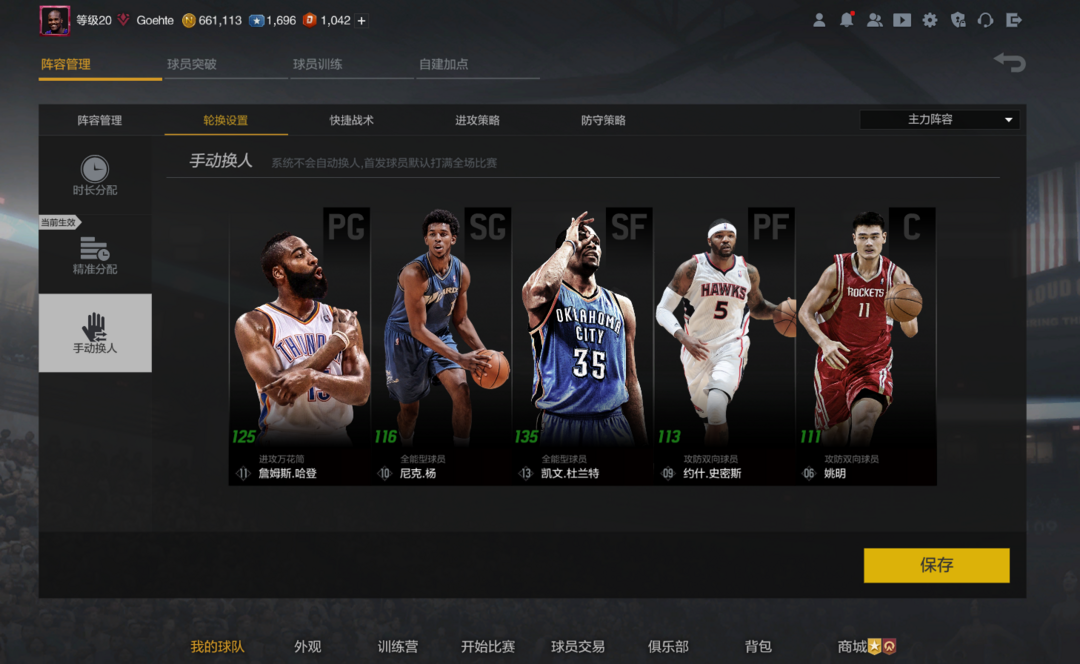Select the SG card 尼克.杨

(442, 346)
